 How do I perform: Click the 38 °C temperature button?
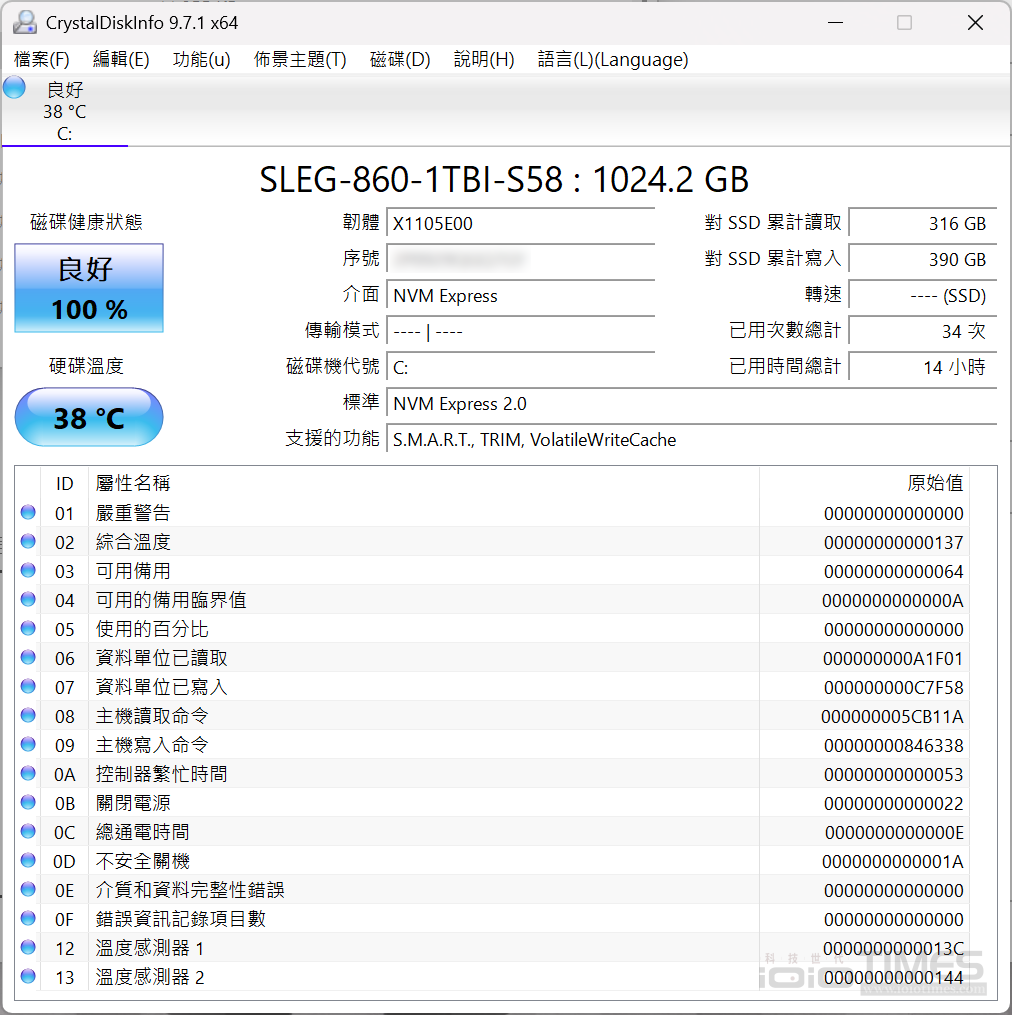89,417
